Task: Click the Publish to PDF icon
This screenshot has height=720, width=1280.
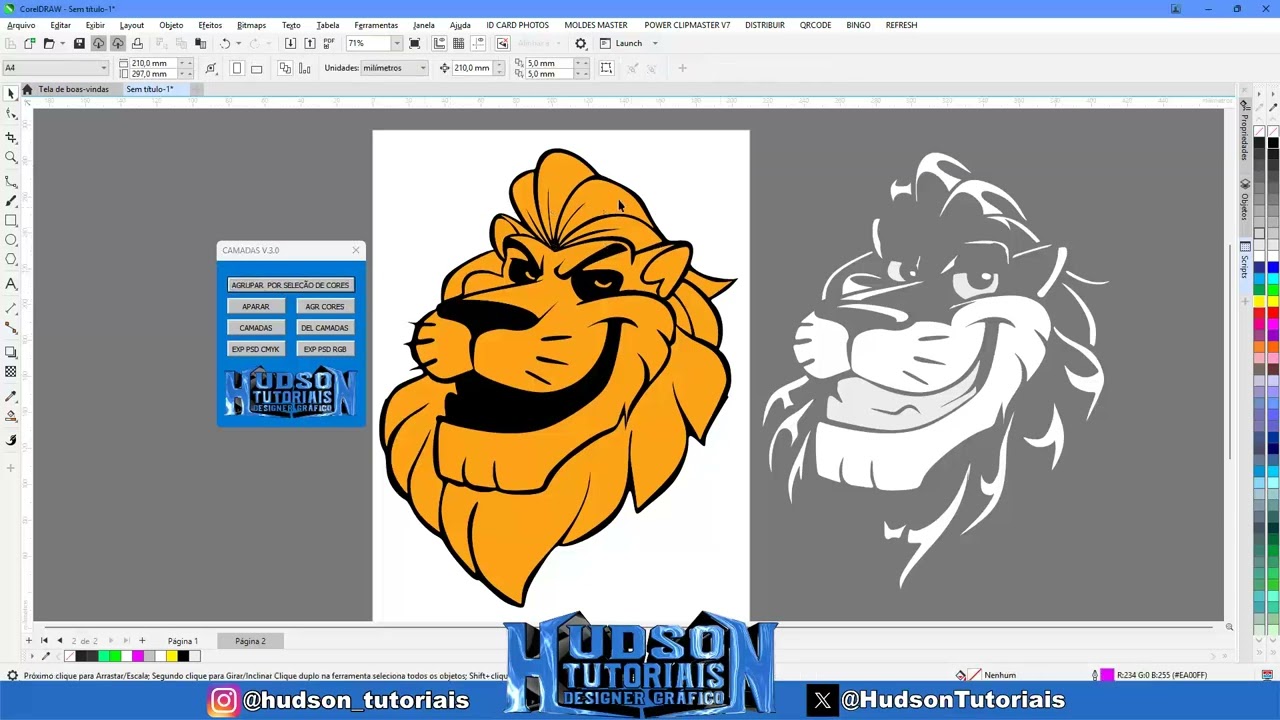Action: [x=329, y=43]
